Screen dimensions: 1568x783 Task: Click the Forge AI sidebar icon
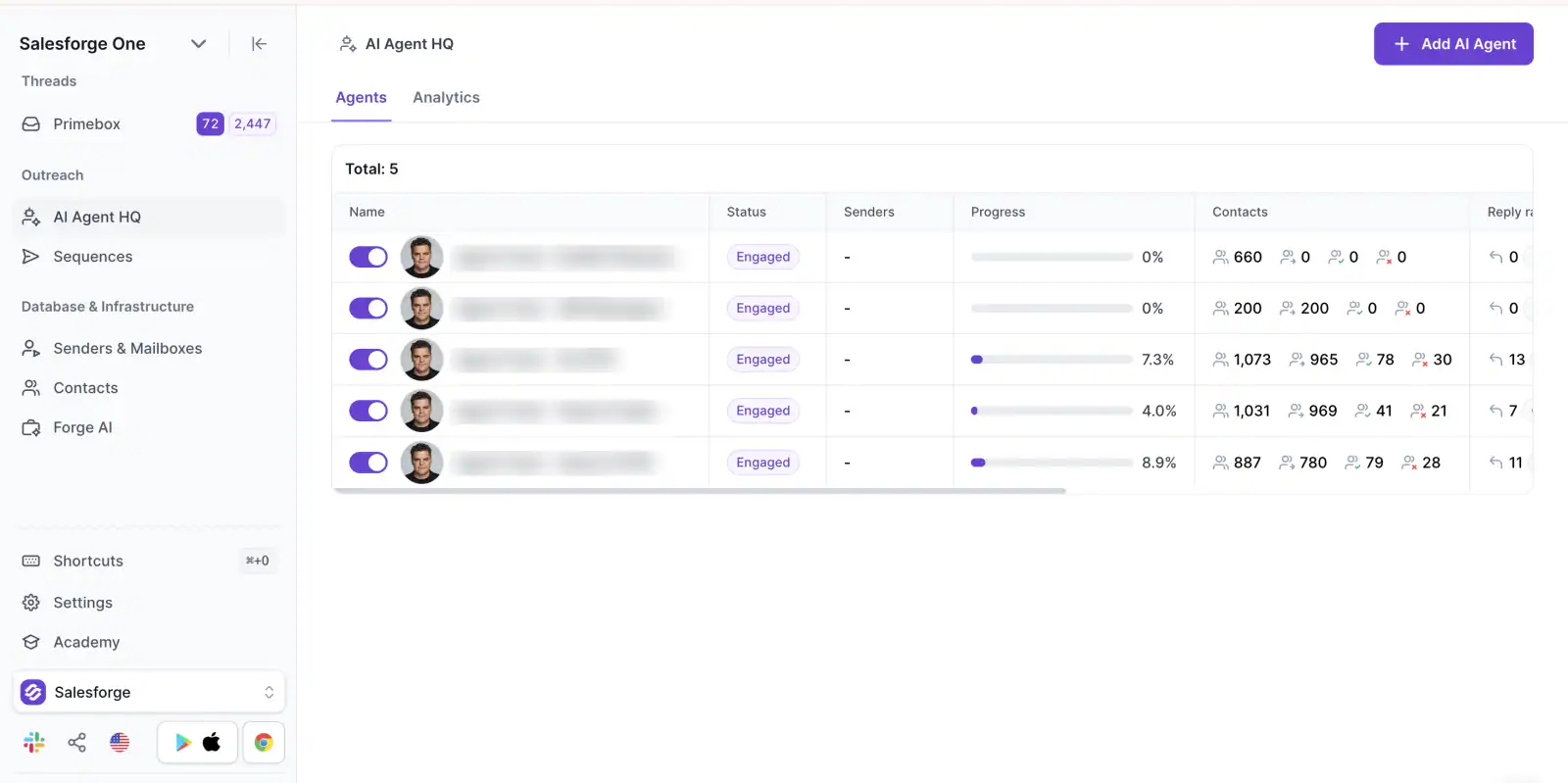tap(31, 428)
